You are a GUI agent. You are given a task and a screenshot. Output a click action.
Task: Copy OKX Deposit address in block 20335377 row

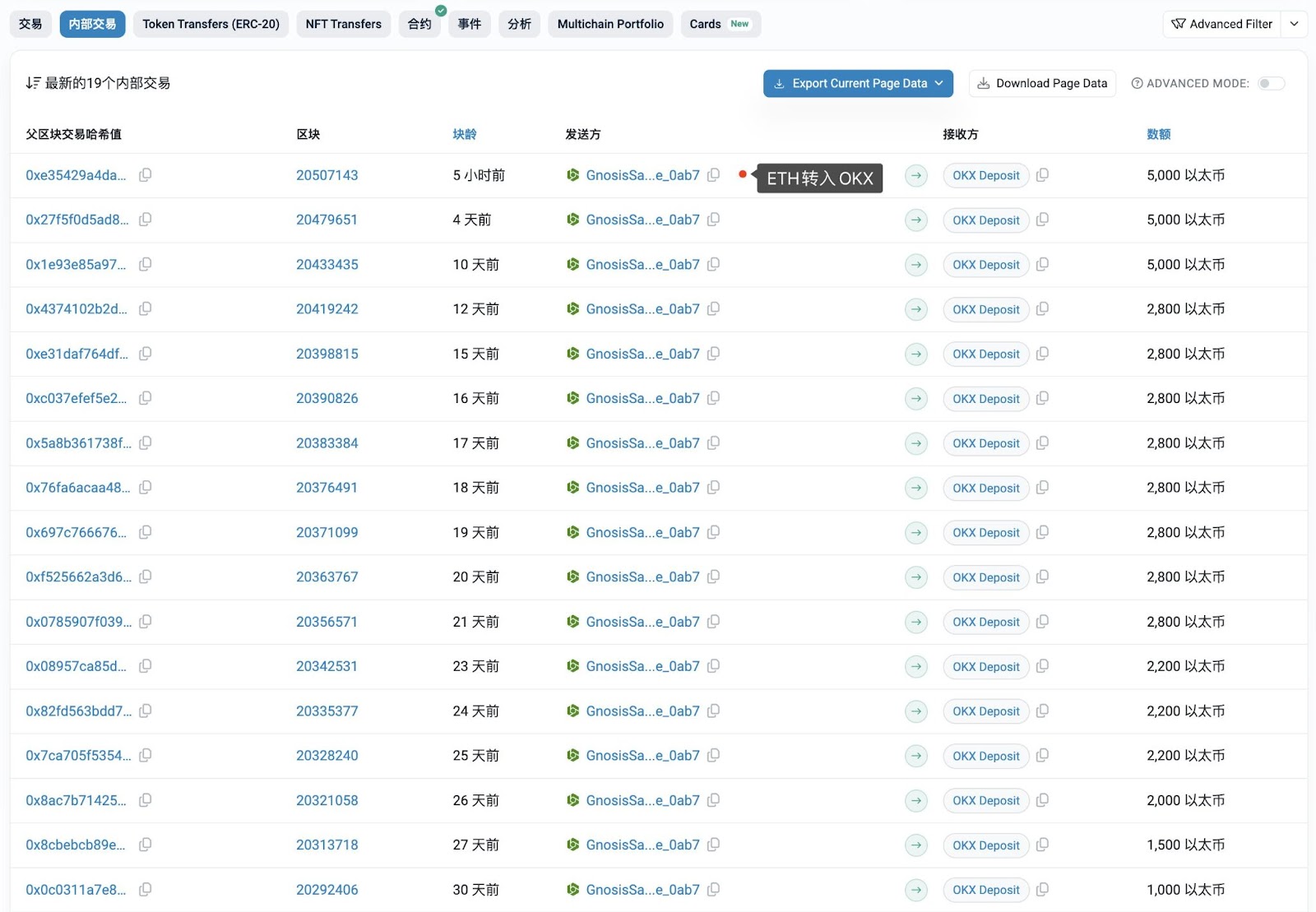click(x=1042, y=711)
